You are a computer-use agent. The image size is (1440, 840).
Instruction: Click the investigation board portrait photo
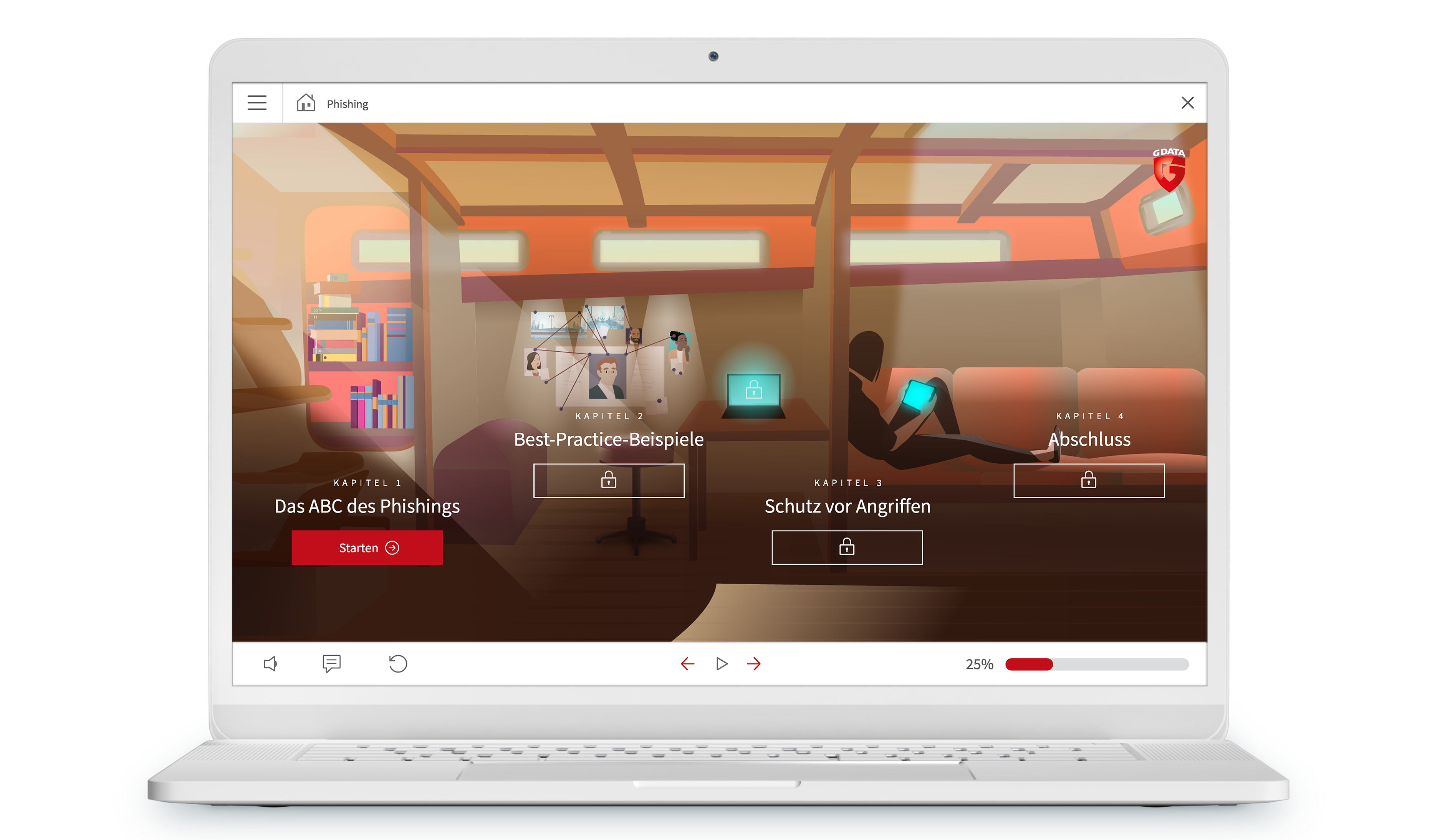point(607,376)
